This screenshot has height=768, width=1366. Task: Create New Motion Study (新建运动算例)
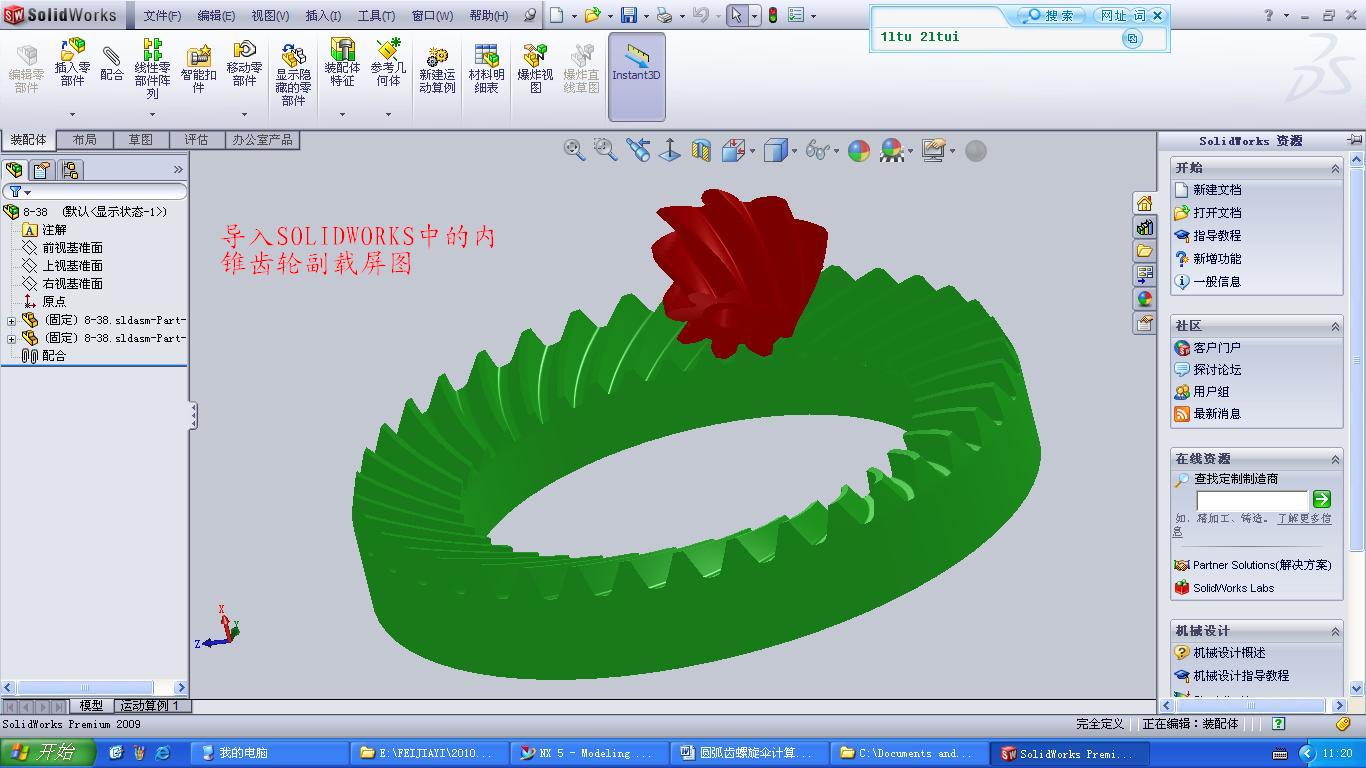point(437,70)
